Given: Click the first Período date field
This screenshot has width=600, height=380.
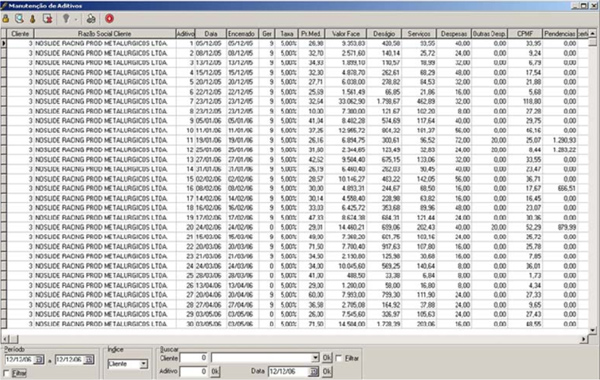Looking at the screenshot, I should click(x=20, y=360).
